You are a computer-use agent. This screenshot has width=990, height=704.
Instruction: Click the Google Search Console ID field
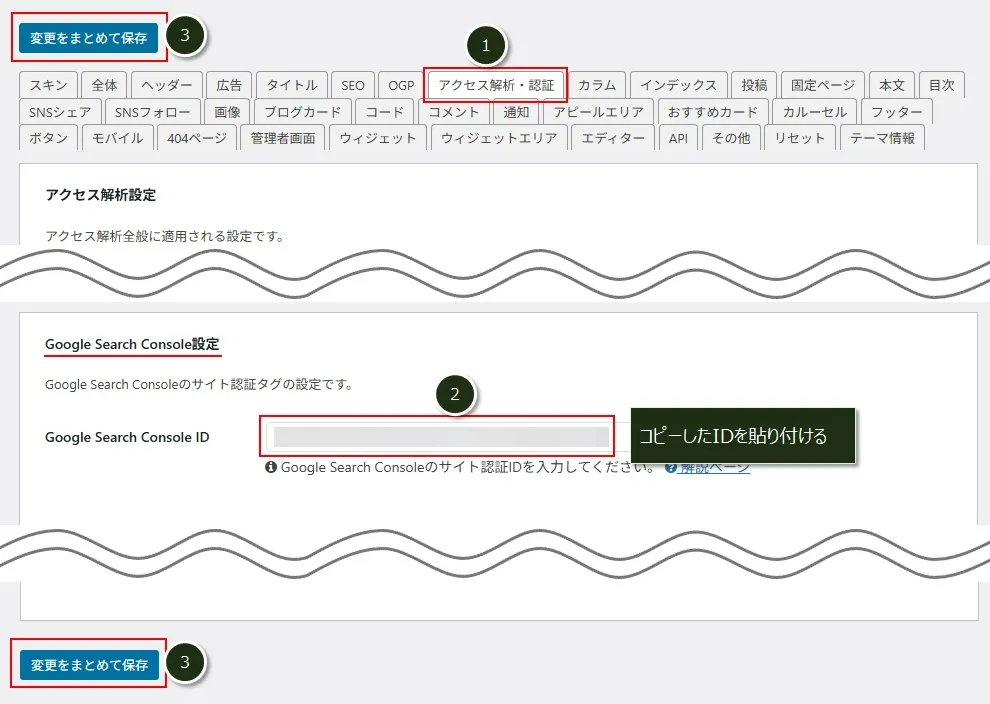[440, 437]
